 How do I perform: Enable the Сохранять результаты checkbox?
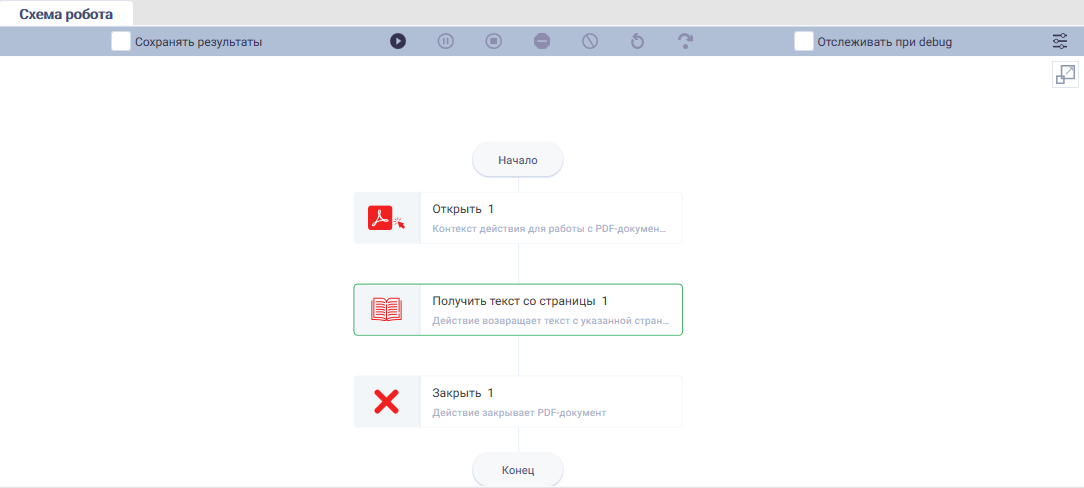point(121,41)
